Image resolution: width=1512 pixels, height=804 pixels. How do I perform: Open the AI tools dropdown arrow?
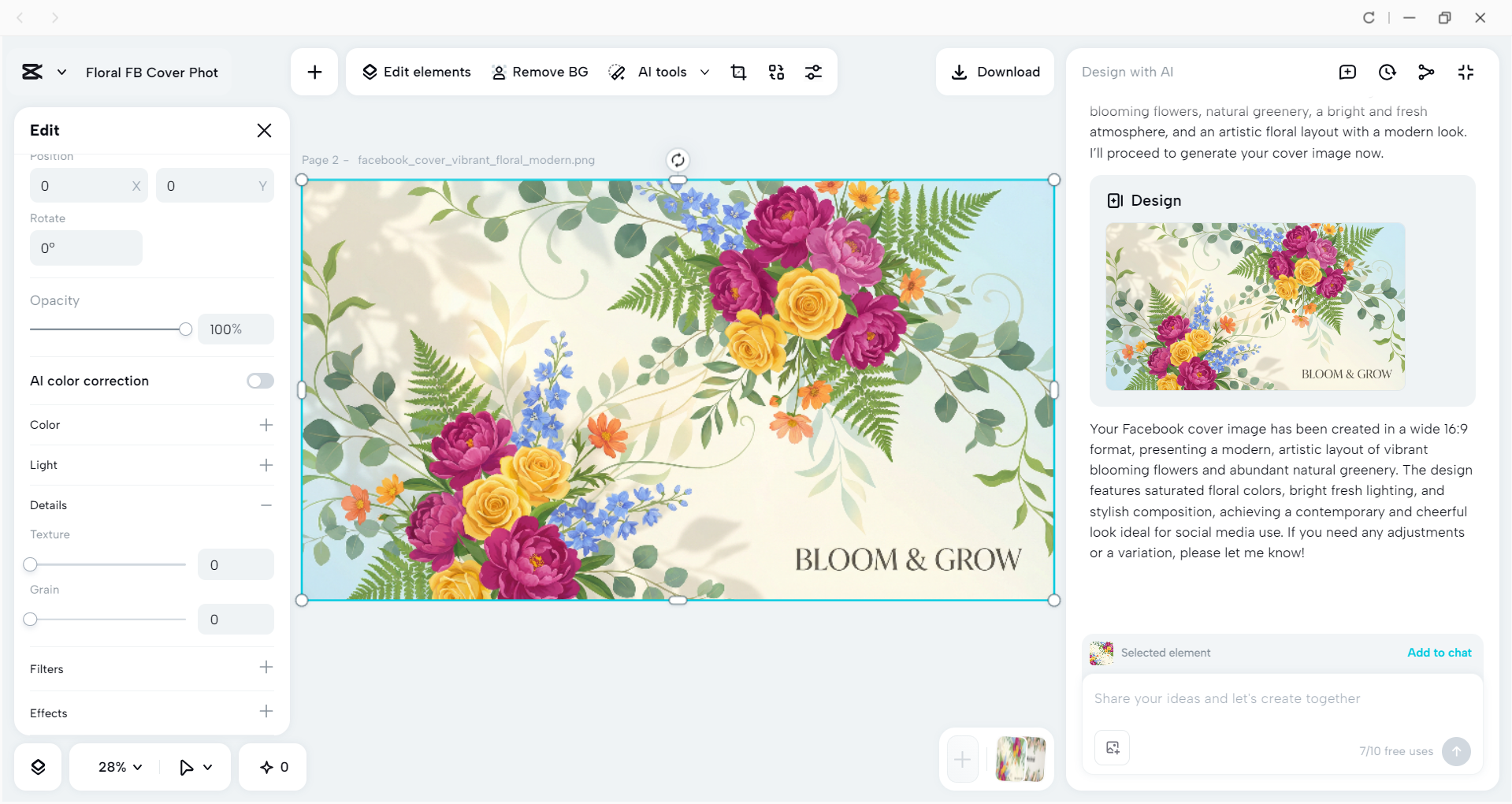coord(705,72)
